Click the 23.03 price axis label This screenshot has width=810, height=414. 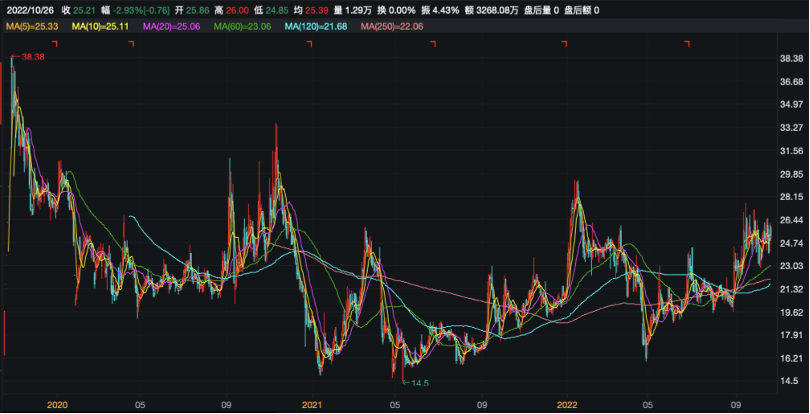tap(791, 266)
